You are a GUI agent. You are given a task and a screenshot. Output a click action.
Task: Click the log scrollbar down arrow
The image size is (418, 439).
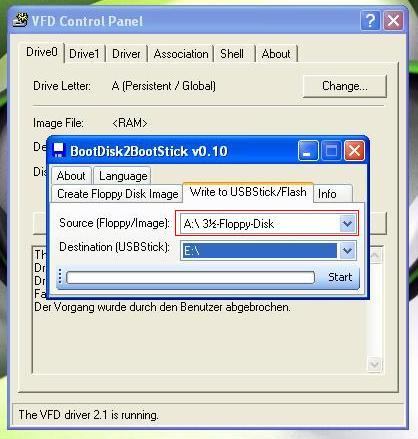click(374, 364)
